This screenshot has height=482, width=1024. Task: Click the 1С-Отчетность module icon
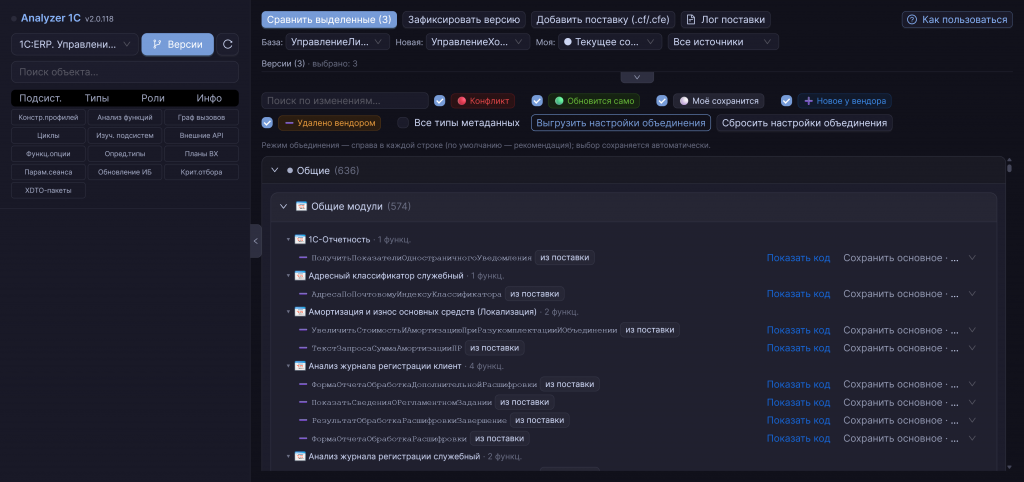tap(300, 240)
